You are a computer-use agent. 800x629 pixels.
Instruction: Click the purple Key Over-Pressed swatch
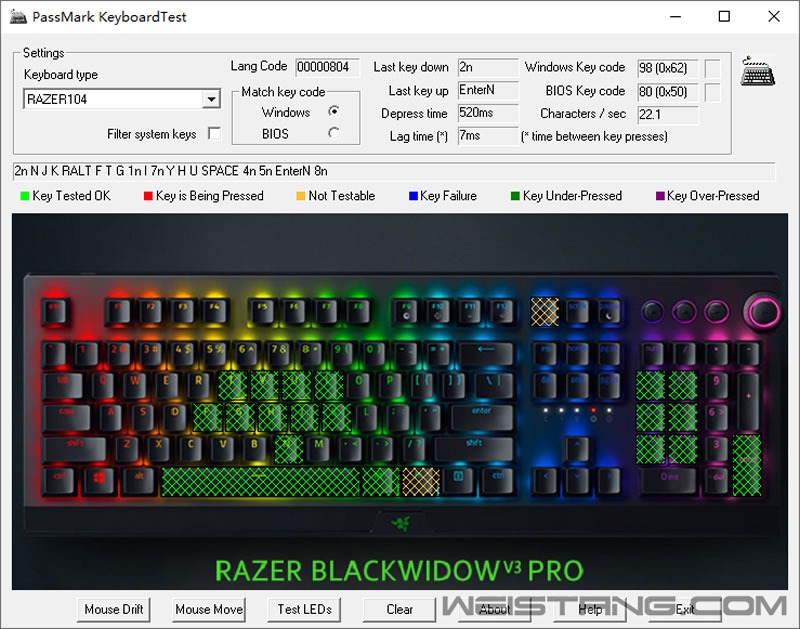click(x=660, y=196)
